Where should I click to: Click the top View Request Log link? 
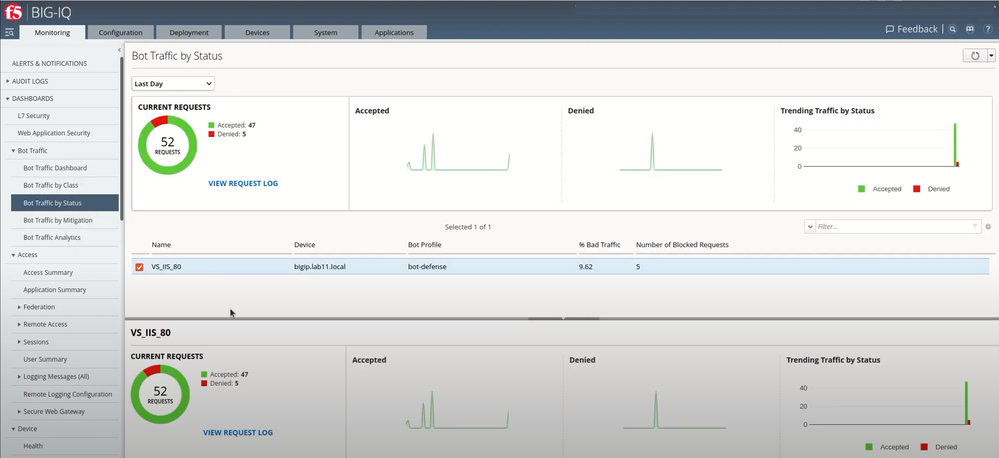(243, 184)
